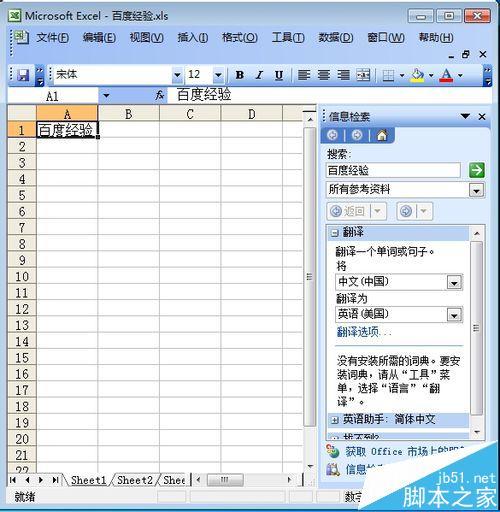Center align text

tap(323, 75)
